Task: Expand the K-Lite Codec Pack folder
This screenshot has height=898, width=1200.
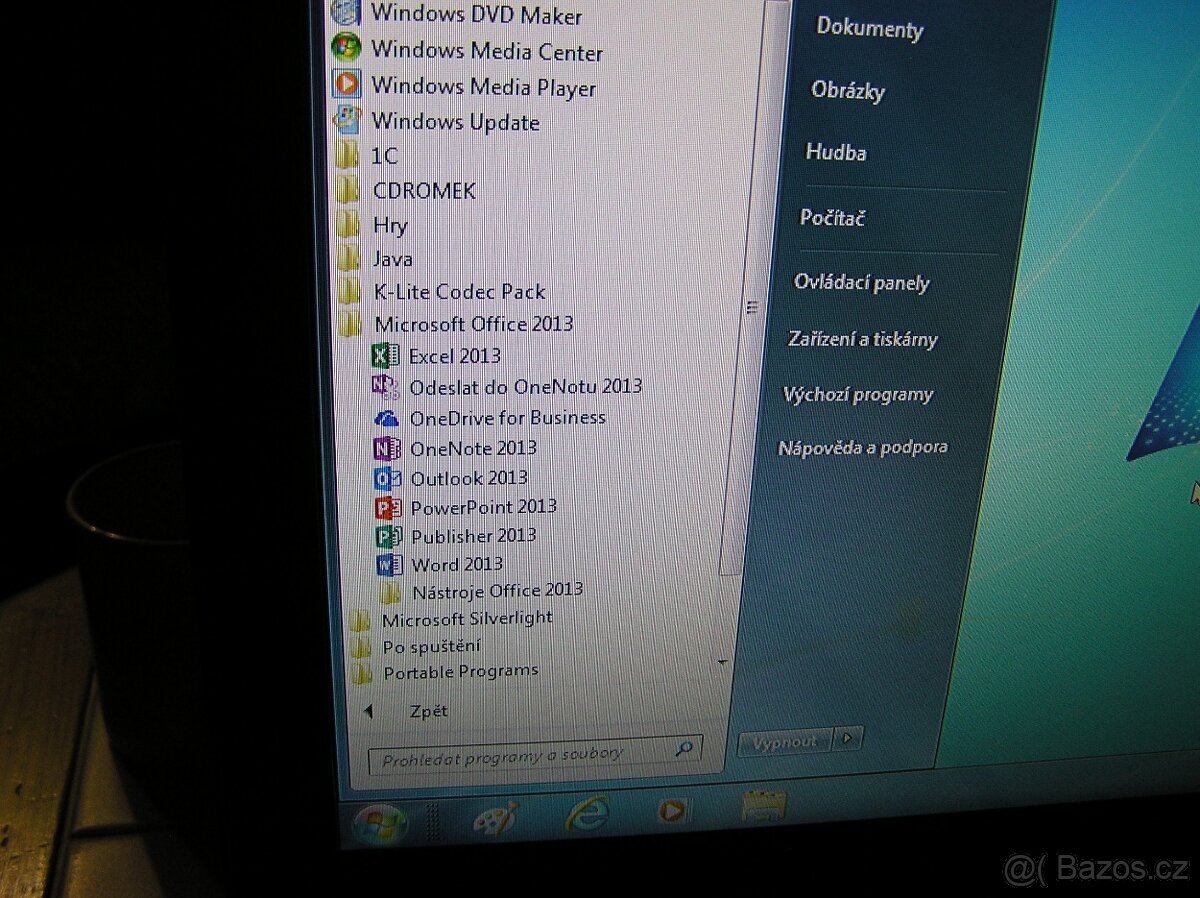Action: click(459, 292)
